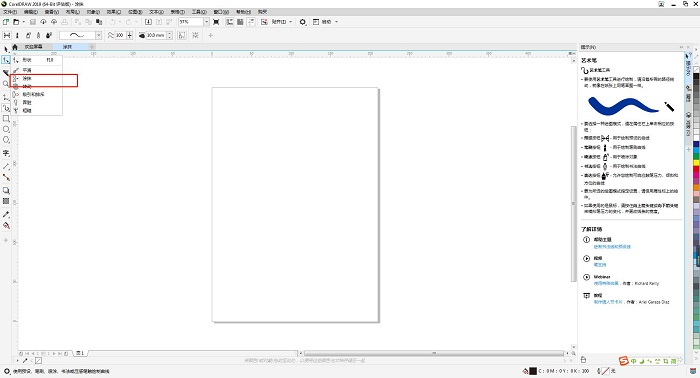Open the 文件 (File) menu

(10, 12)
